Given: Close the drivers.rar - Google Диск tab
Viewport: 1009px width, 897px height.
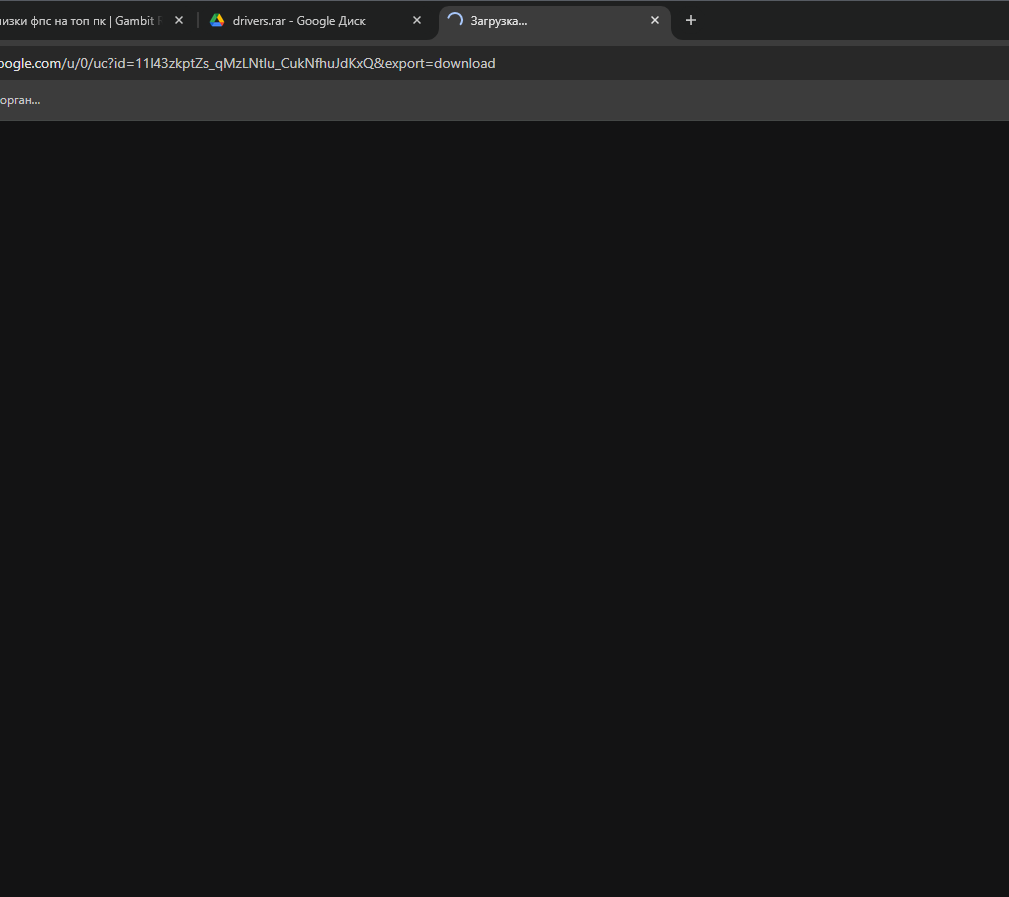Looking at the screenshot, I should pyautogui.click(x=417, y=20).
